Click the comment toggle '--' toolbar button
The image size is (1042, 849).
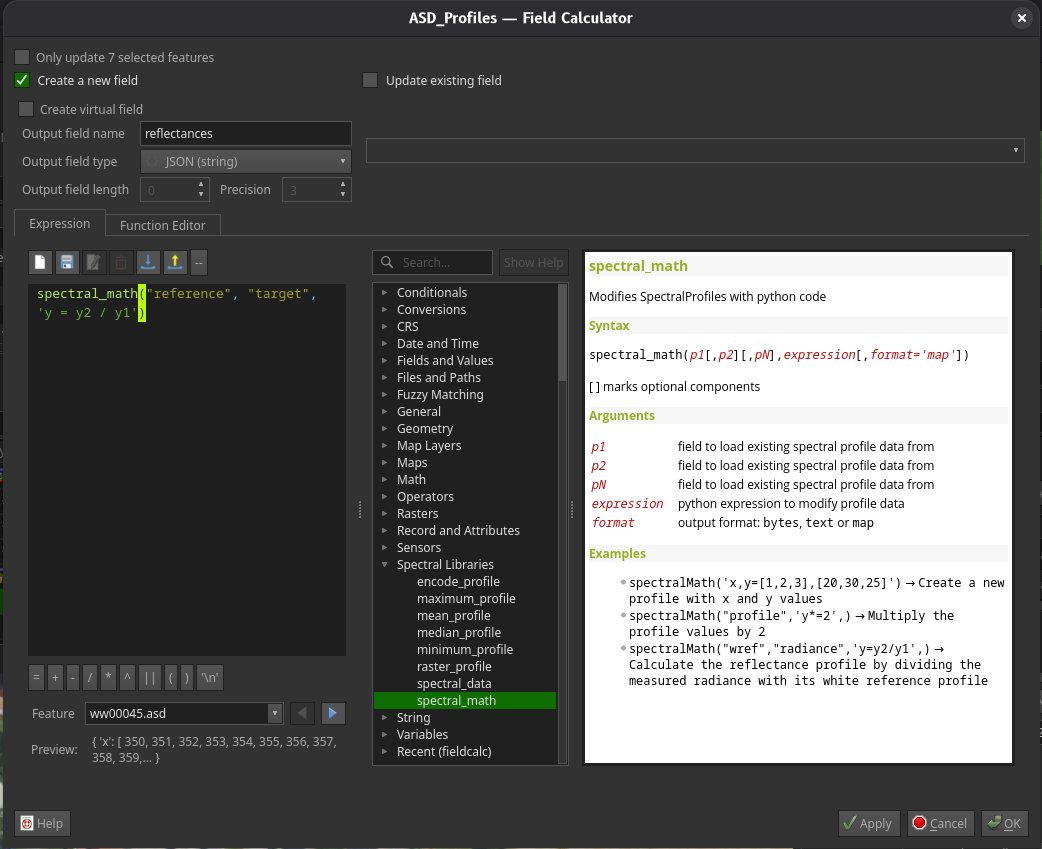tap(199, 262)
